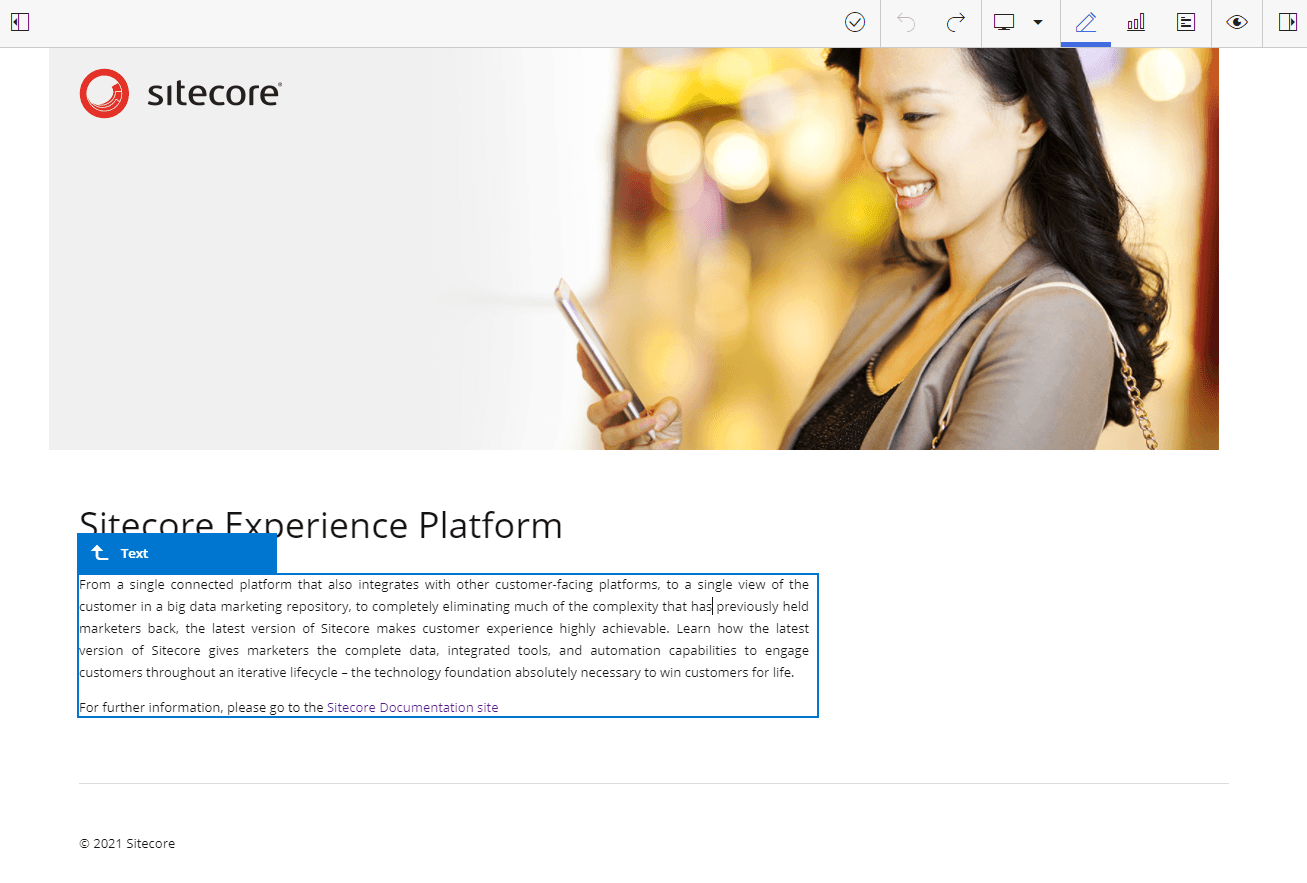Place cursor in the body text paragraph
Screen dimensions: 1307x883
pyautogui.click(x=444, y=628)
